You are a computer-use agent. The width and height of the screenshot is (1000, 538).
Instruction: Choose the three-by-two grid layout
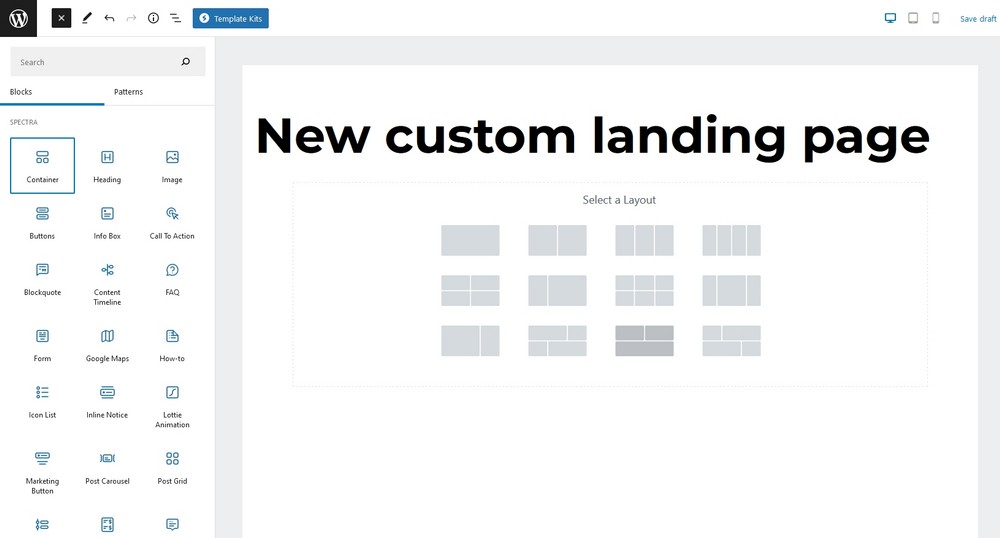pos(644,291)
